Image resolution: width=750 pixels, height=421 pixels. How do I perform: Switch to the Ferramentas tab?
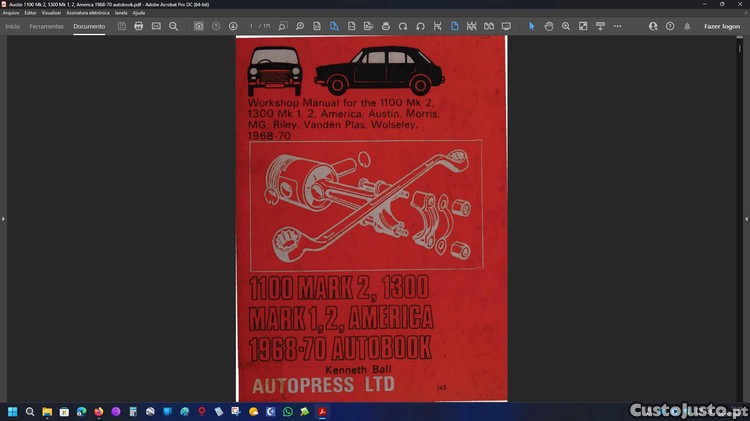46,26
